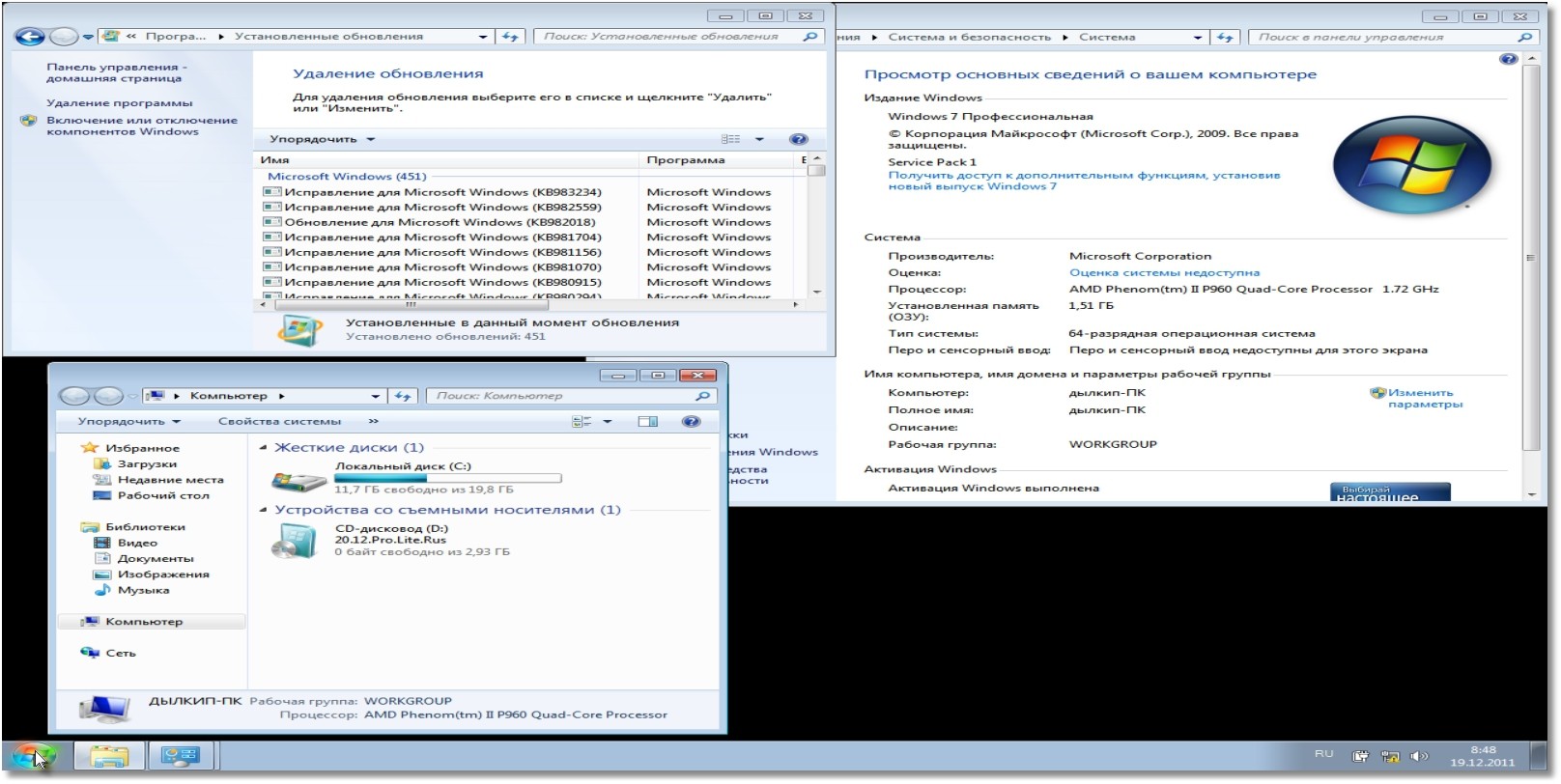This screenshot has width=1561, height=784.
Task: Open view dropdown arrow in Computer window
Action: [x=608, y=421]
